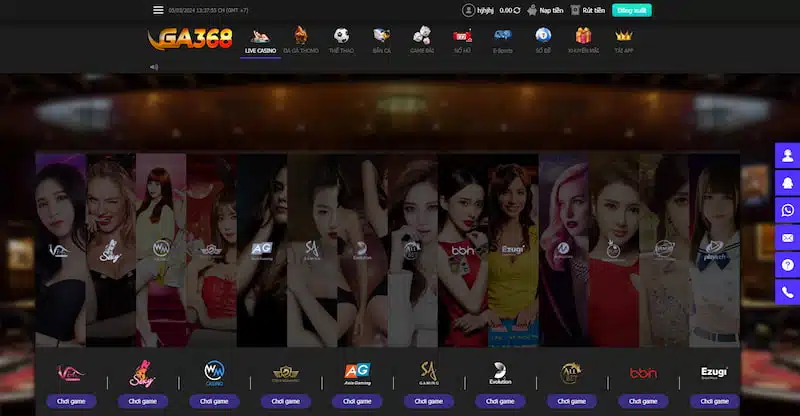Open the Nổ Hũ slots menu
Image resolution: width=800 pixels, height=416 pixels.
coord(462,41)
